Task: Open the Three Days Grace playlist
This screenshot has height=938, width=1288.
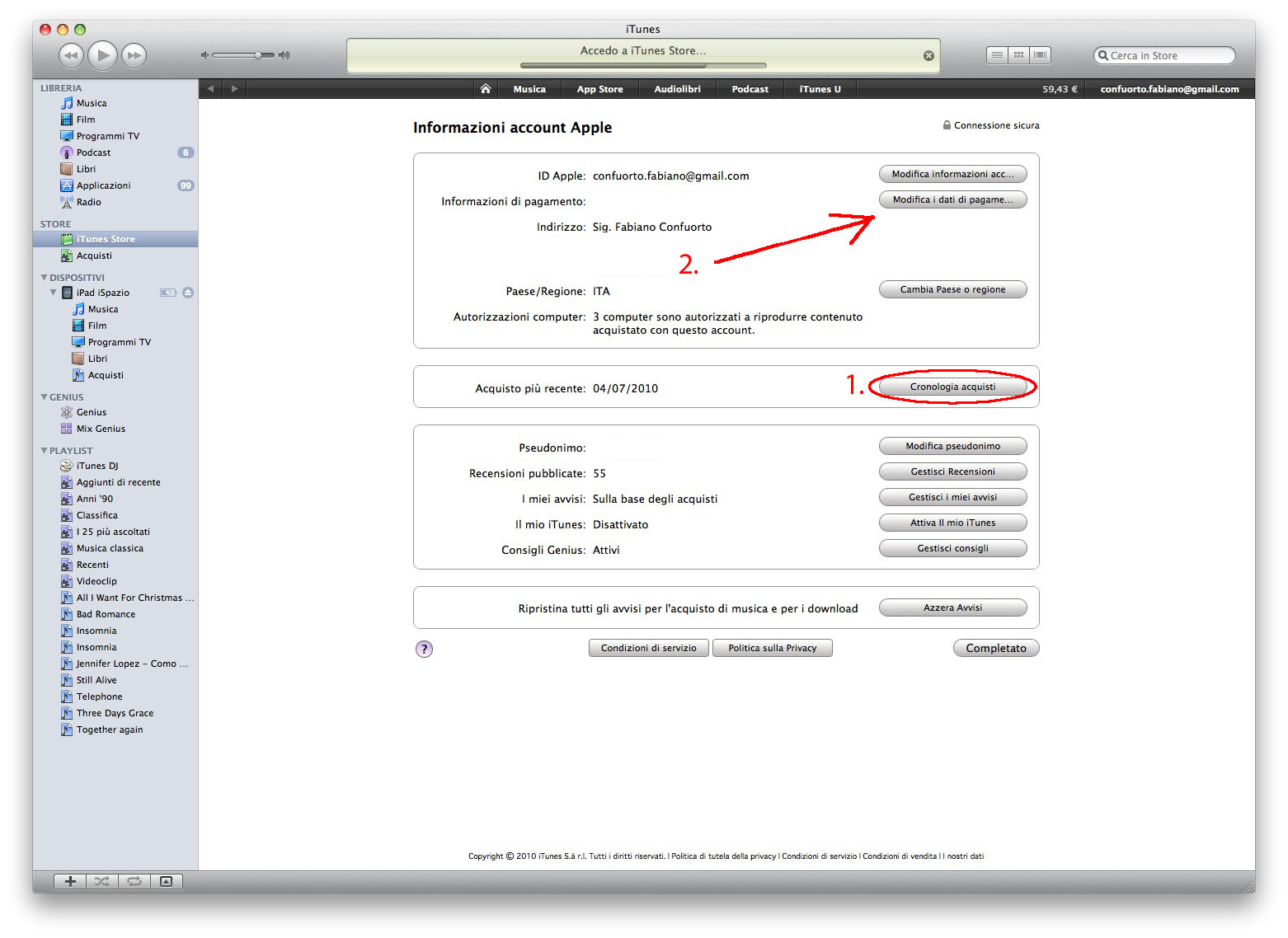Action: (115, 713)
